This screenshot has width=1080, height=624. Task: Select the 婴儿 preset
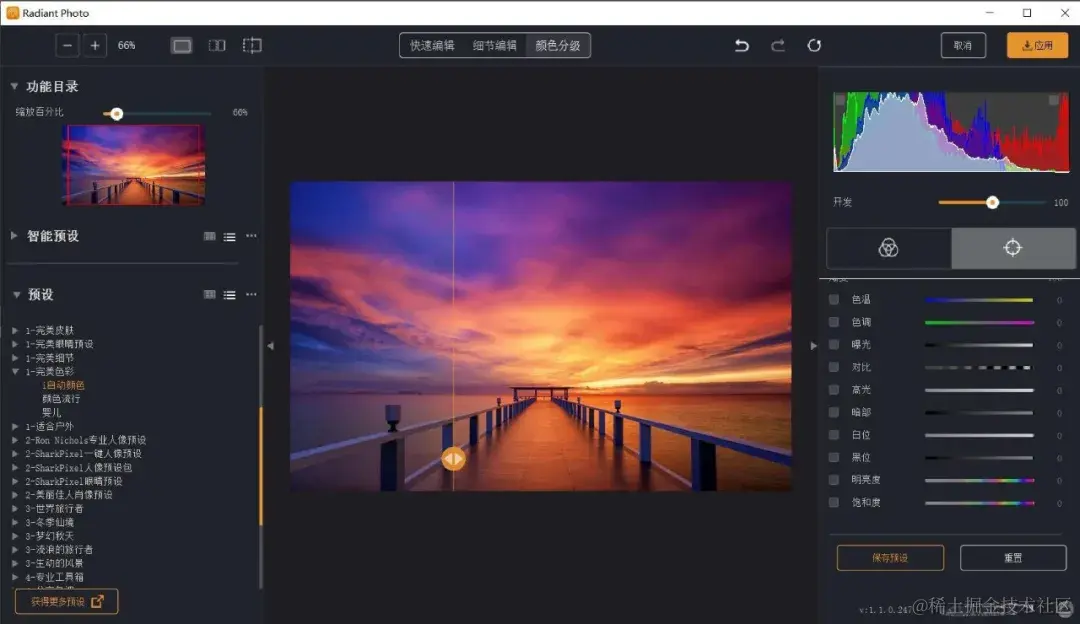[x=52, y=413]
